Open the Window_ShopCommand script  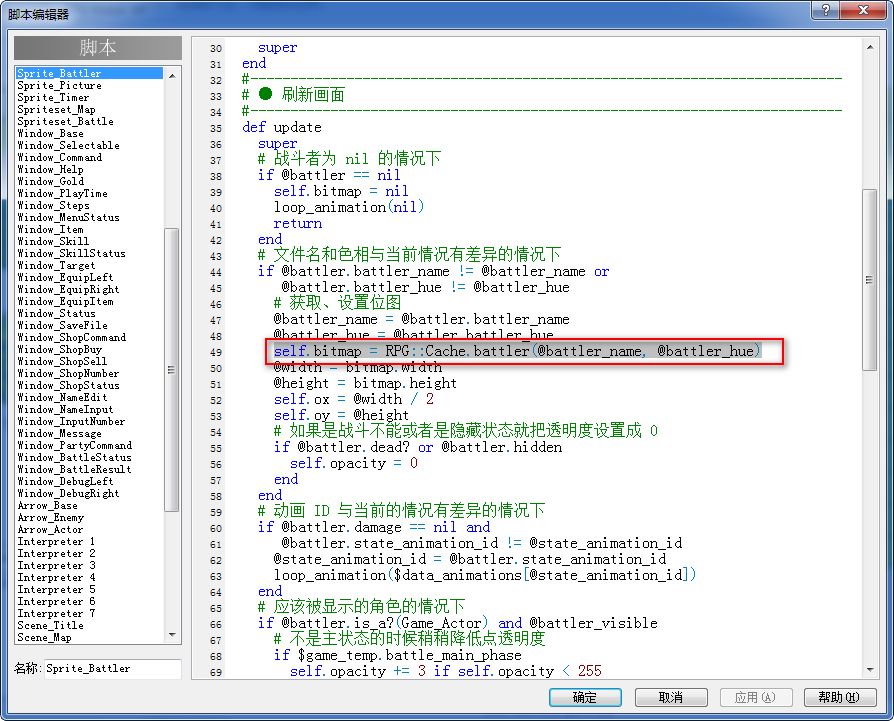coord(71,337)
